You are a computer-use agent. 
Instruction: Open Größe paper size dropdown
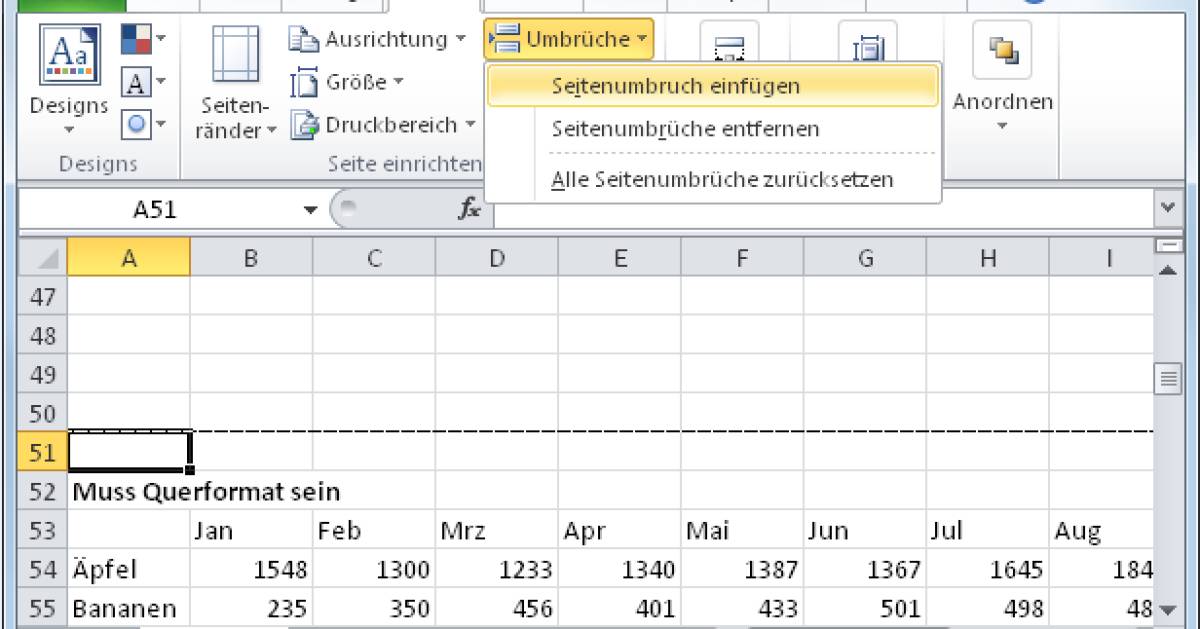point(348,82)
